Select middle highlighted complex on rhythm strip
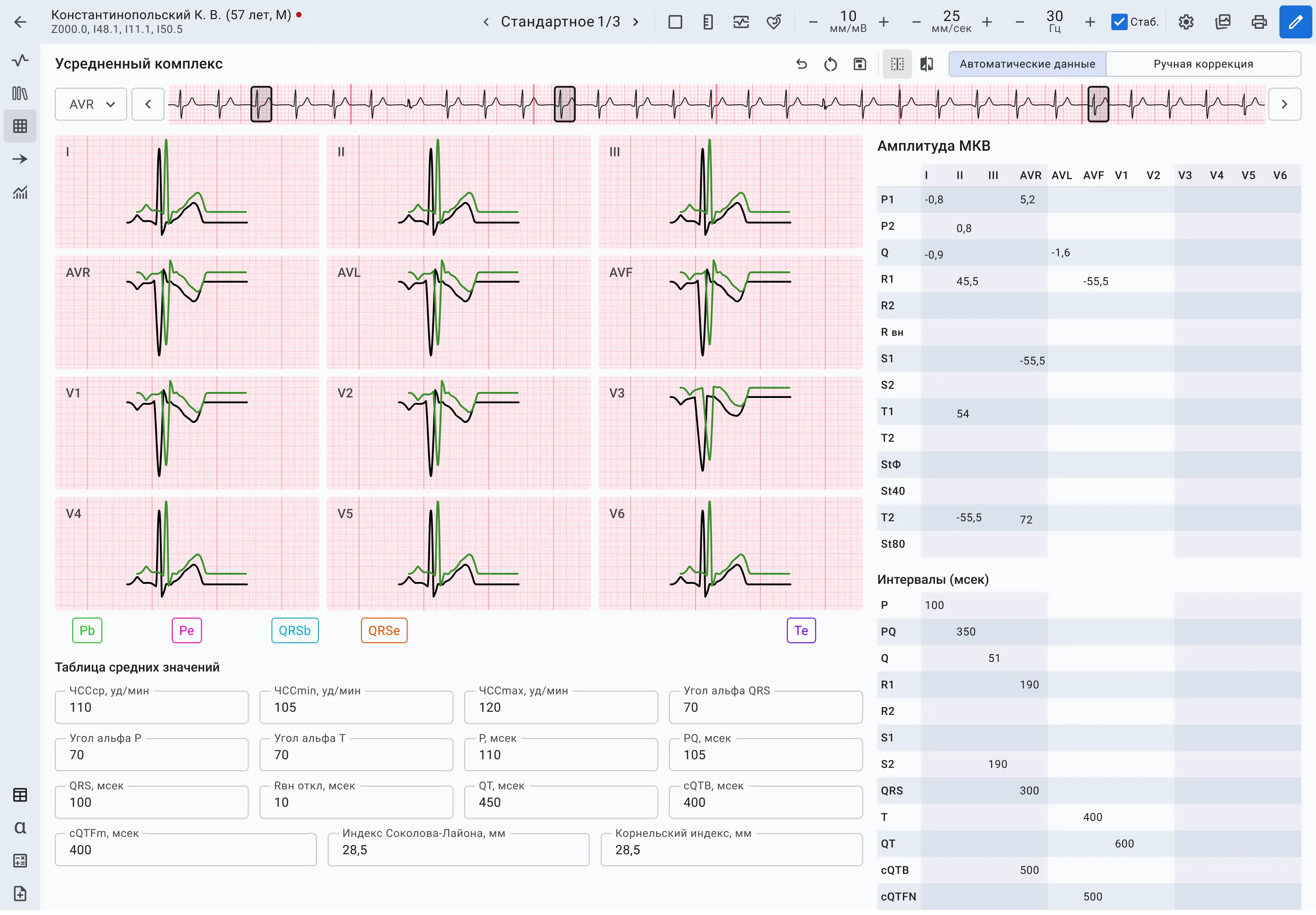1316x915 pixels. 565,104
